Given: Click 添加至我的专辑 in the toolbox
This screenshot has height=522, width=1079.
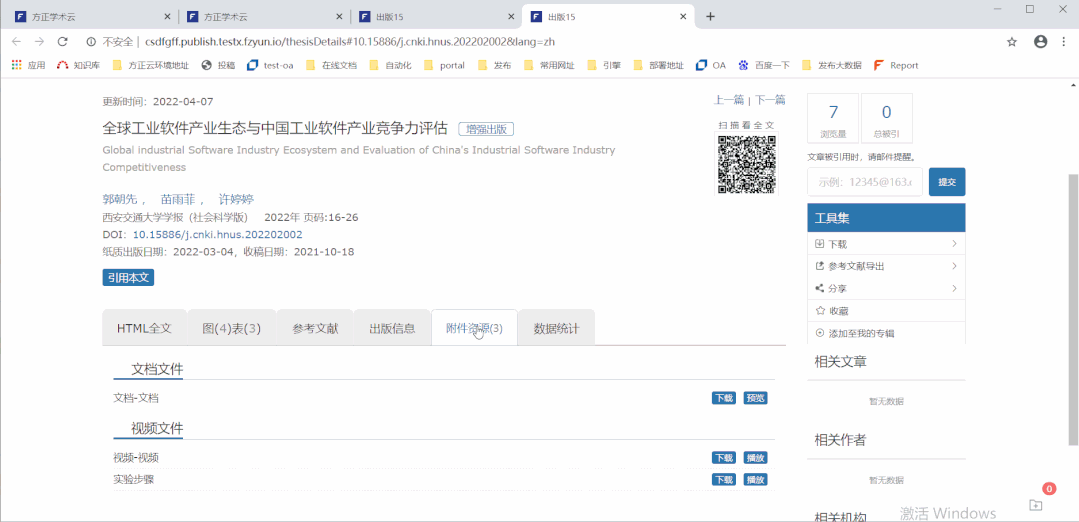Looking at the screenshot, I should tap(886, 333).
